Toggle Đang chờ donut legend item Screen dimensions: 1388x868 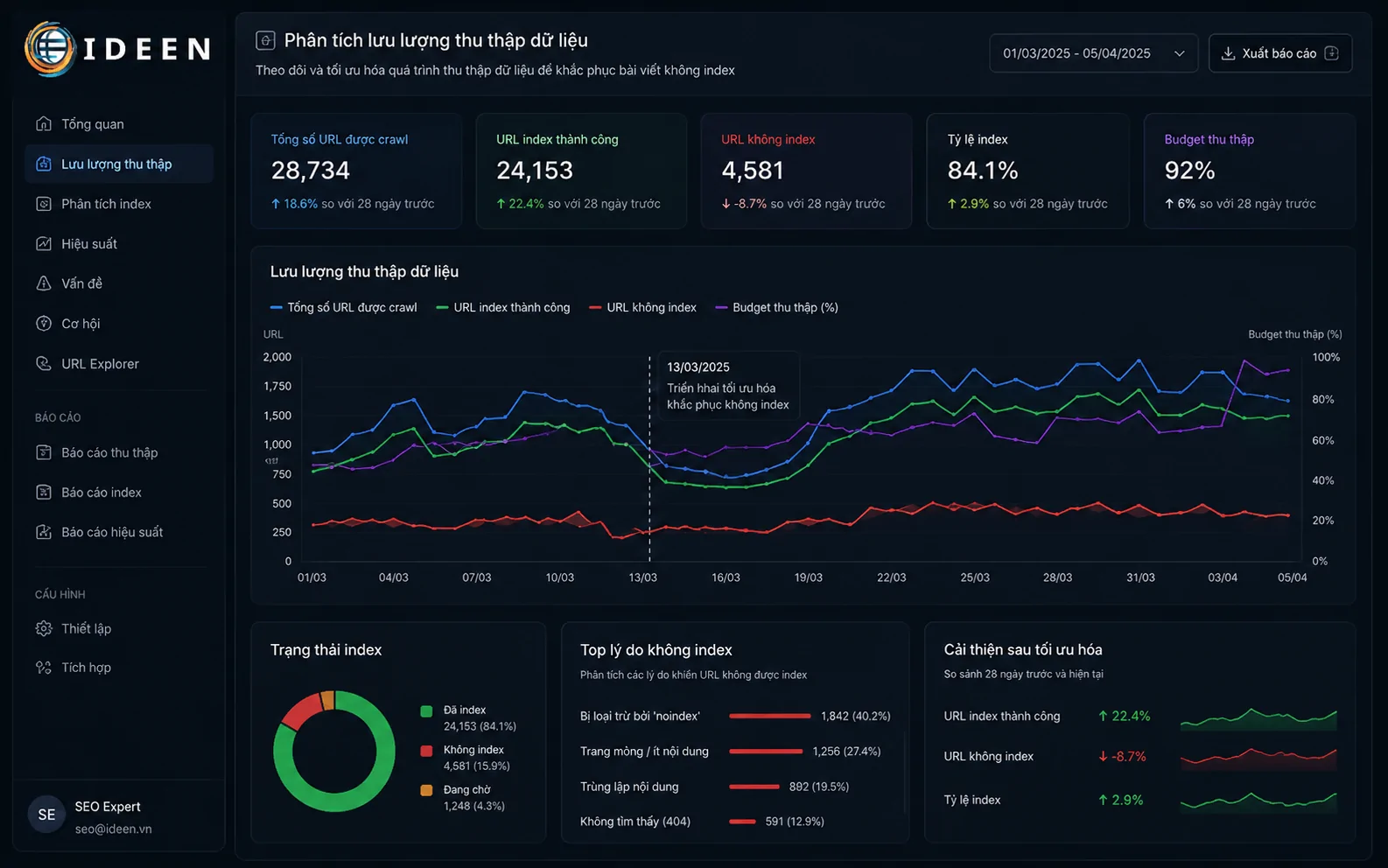point(462,798)
